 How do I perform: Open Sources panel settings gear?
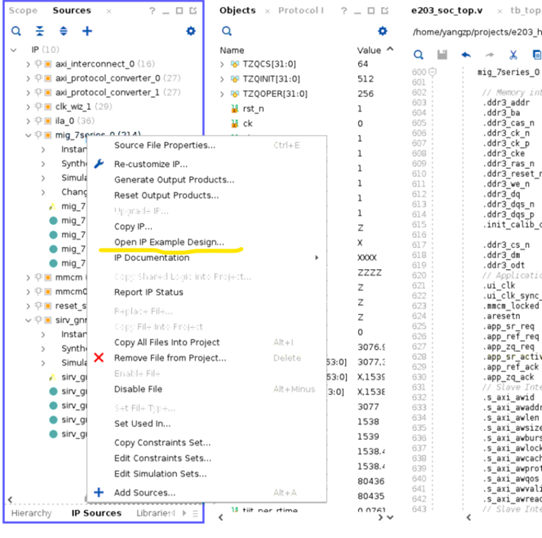191,31
